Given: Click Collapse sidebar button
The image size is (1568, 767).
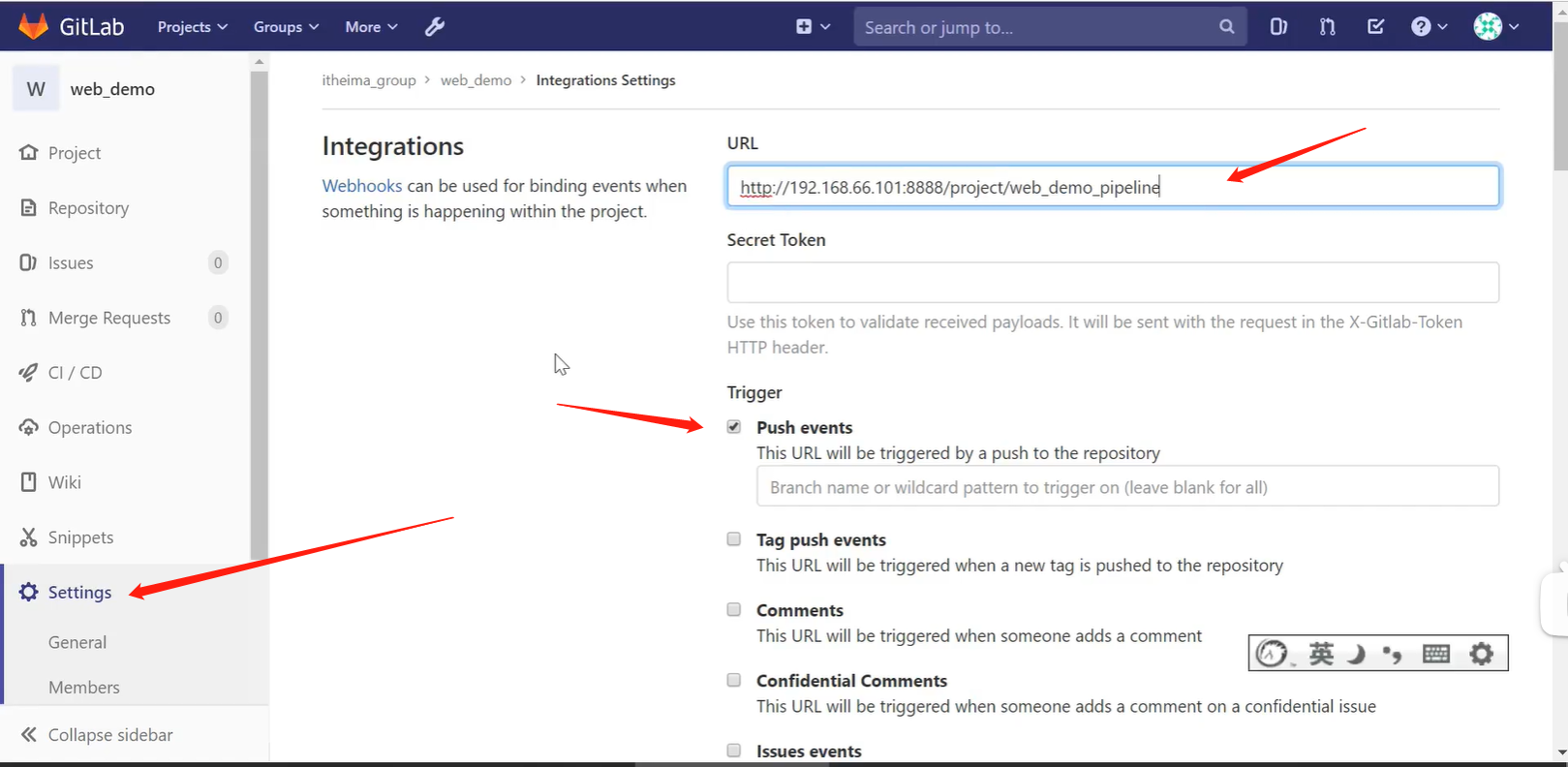Looking at the screenshot, I should (97, 735).
